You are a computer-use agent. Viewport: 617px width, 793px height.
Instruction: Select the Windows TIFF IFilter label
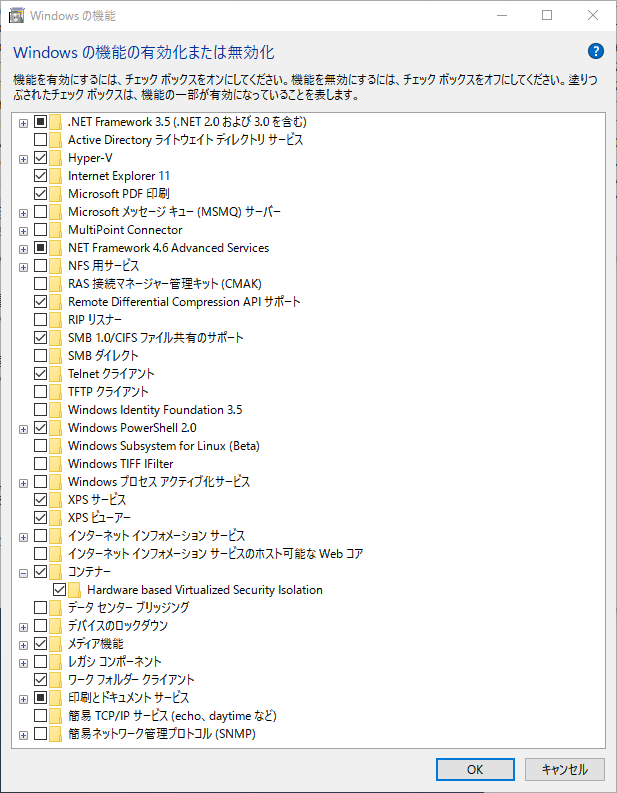121,464
